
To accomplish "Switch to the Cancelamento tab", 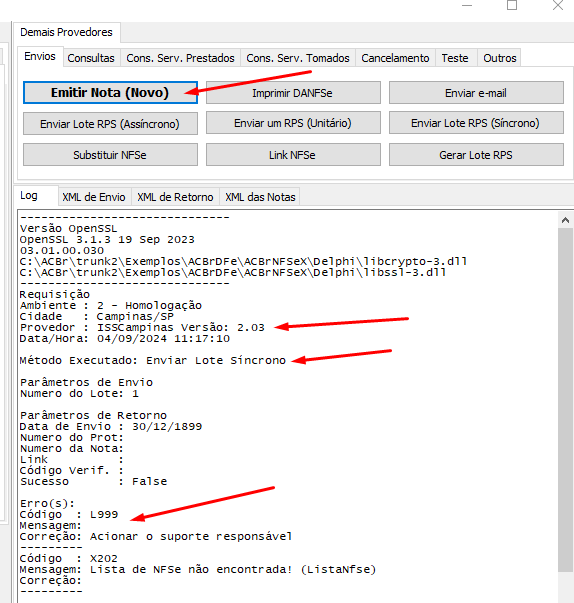I will pyautogui.click(x=395, y=58).
